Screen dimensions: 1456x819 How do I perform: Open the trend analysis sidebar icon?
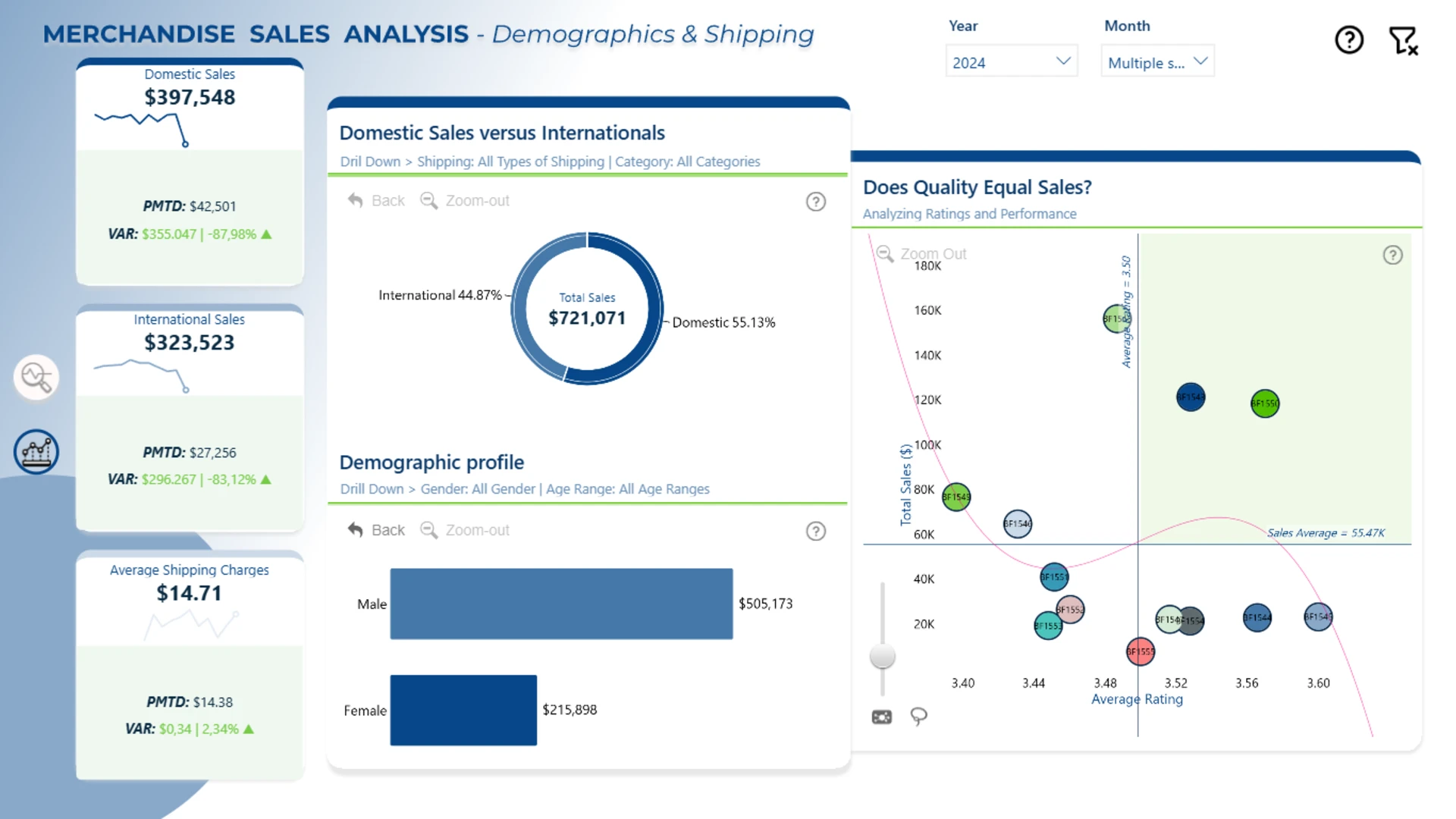tap(36, 377)
